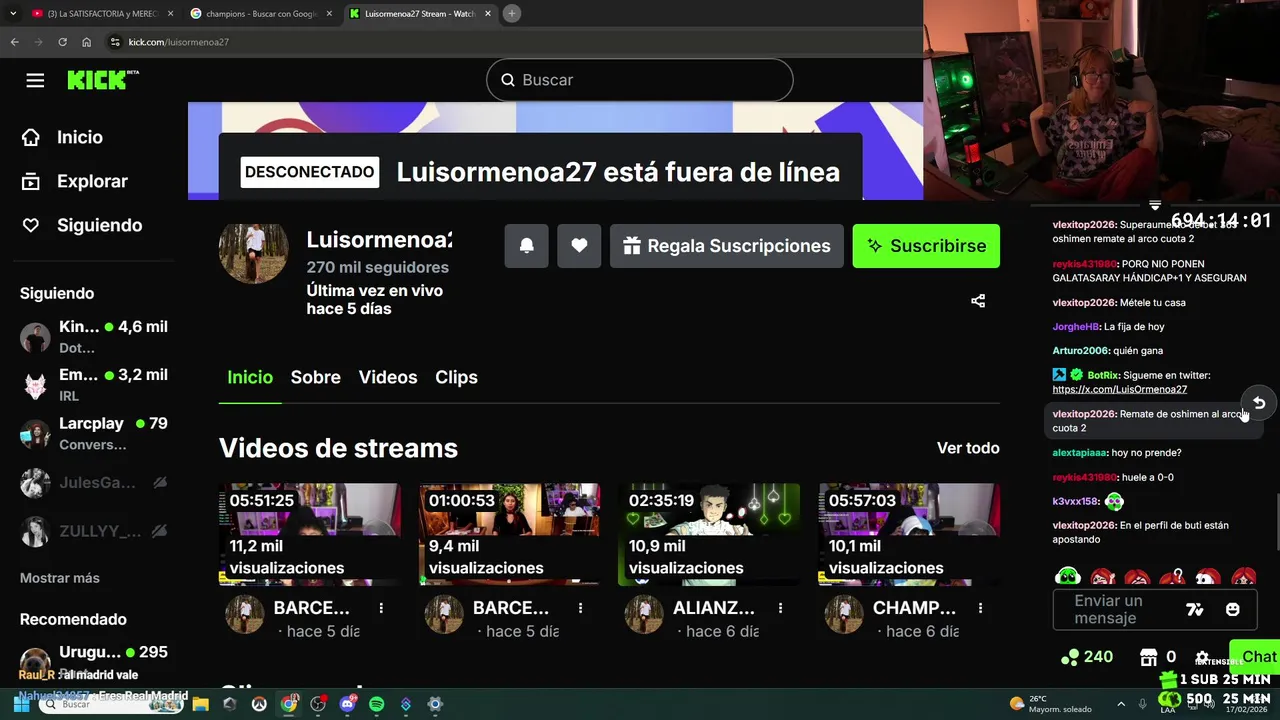Open options menu for CHAMP... video

pos(980,608)
